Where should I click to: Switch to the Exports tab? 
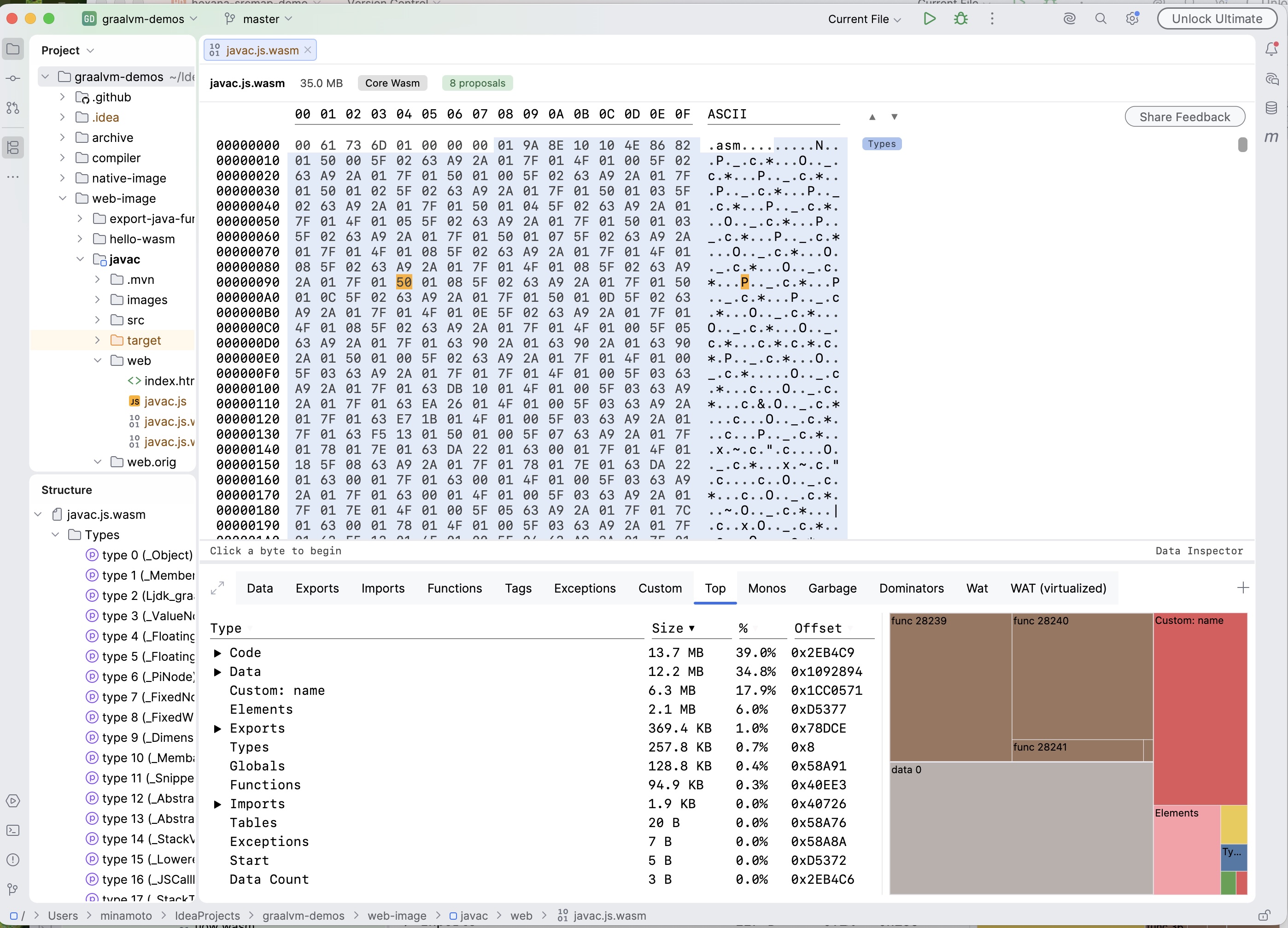(x=317, y=588)
